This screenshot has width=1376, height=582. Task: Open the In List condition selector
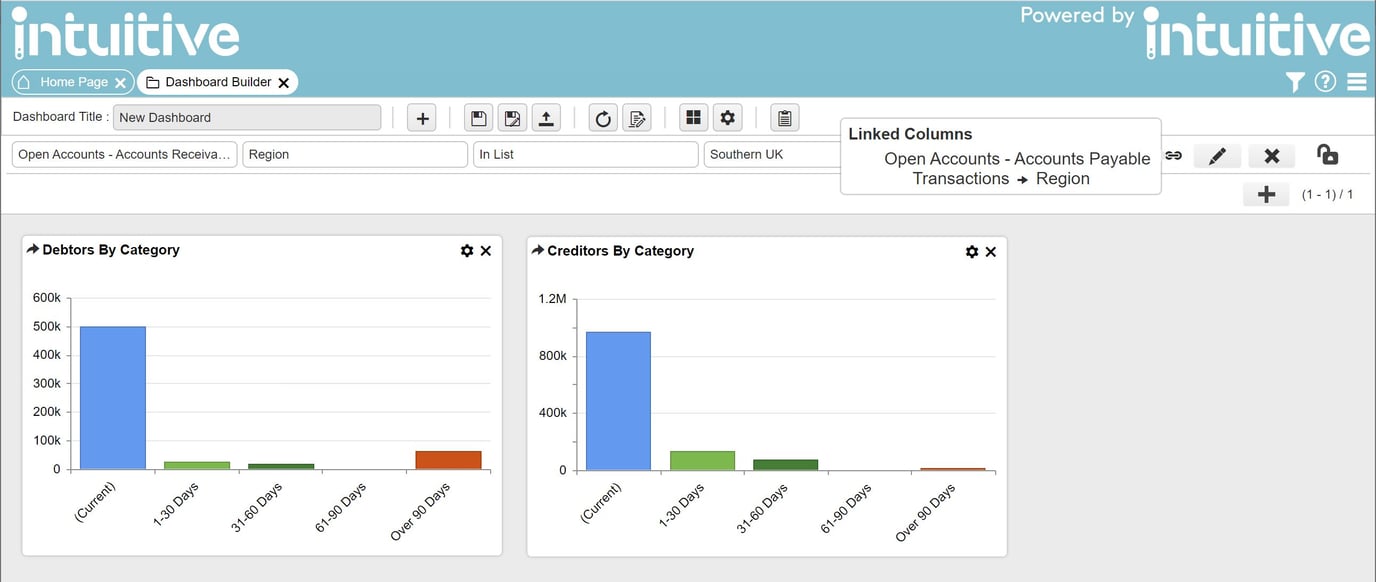(x=586, y=154)
